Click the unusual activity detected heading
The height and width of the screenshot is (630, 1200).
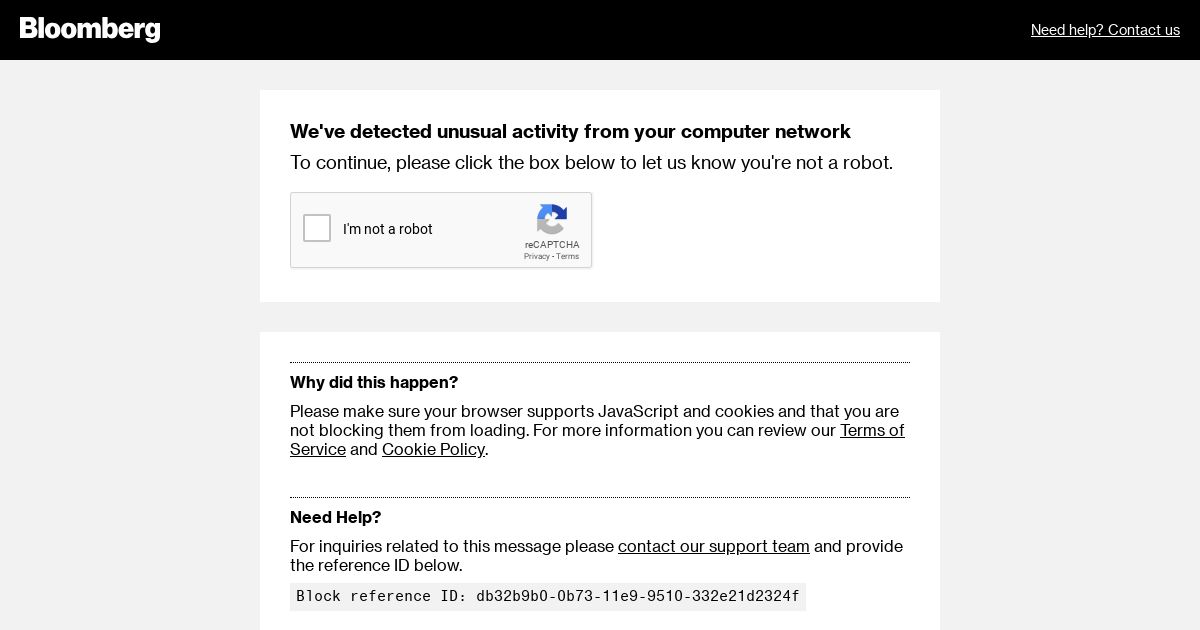[x=570, y=131]
